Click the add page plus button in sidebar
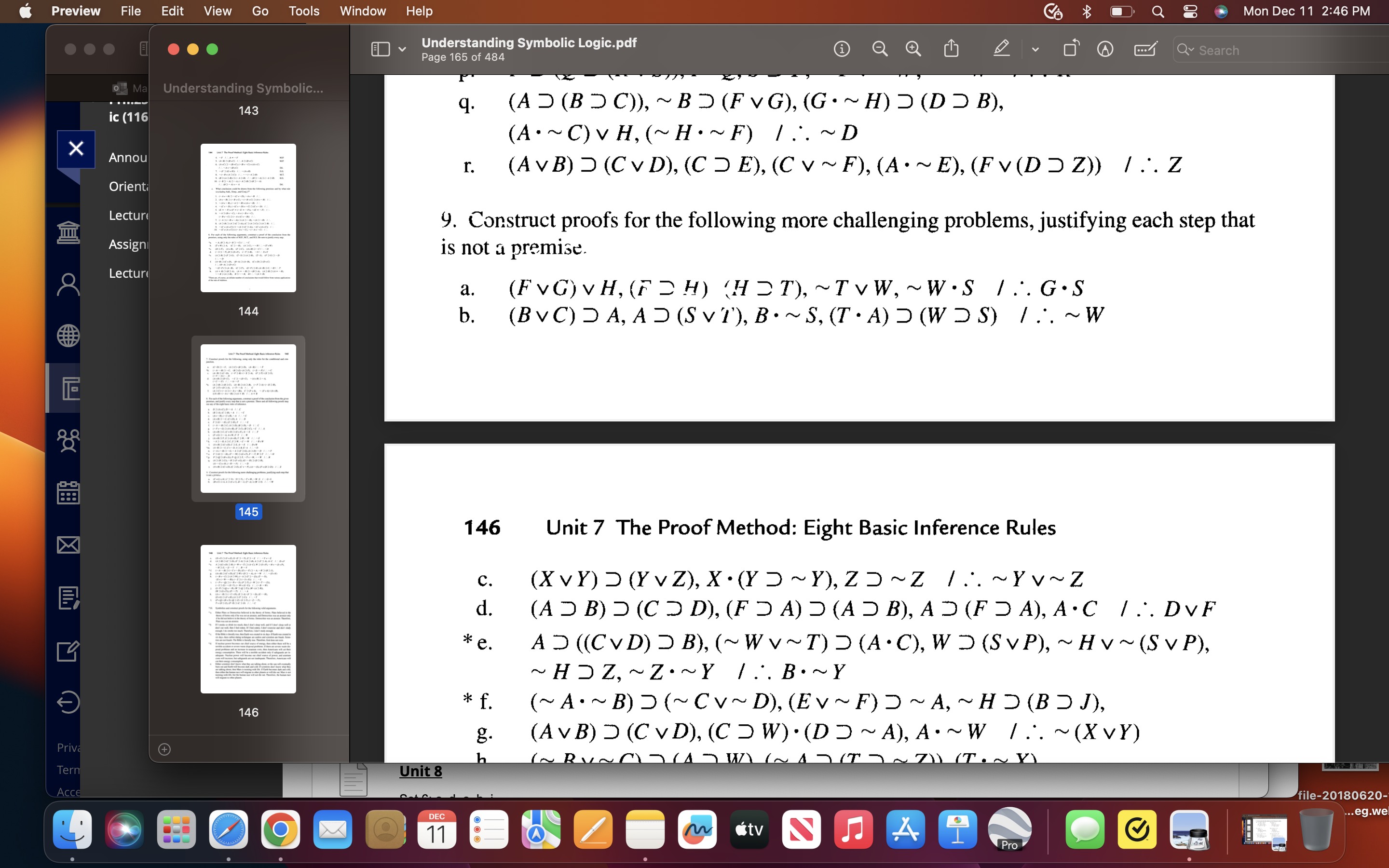The width and height of the screenshot is (1389, 868). 165,749
